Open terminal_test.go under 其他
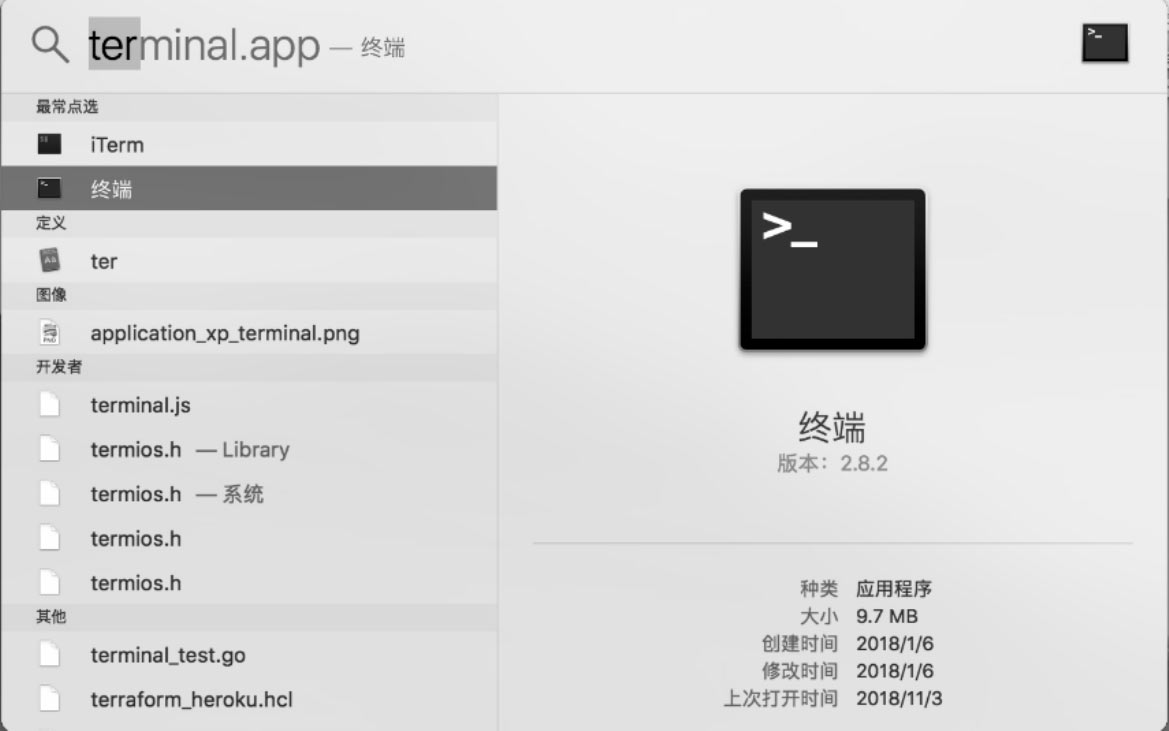The height and width of the screenshot is (731, 1169). (249, 655)
